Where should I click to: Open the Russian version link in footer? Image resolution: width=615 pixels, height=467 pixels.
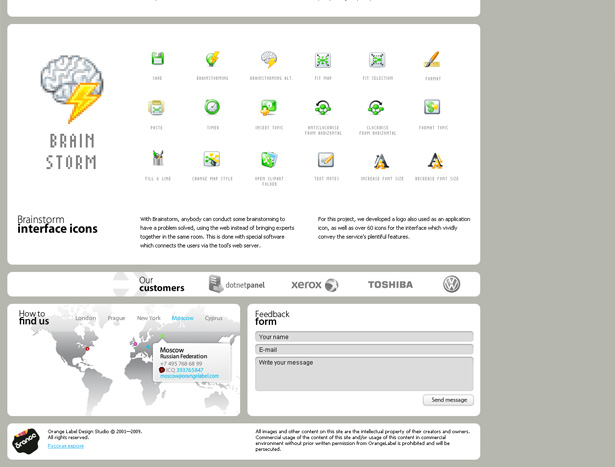click(66, 446)
